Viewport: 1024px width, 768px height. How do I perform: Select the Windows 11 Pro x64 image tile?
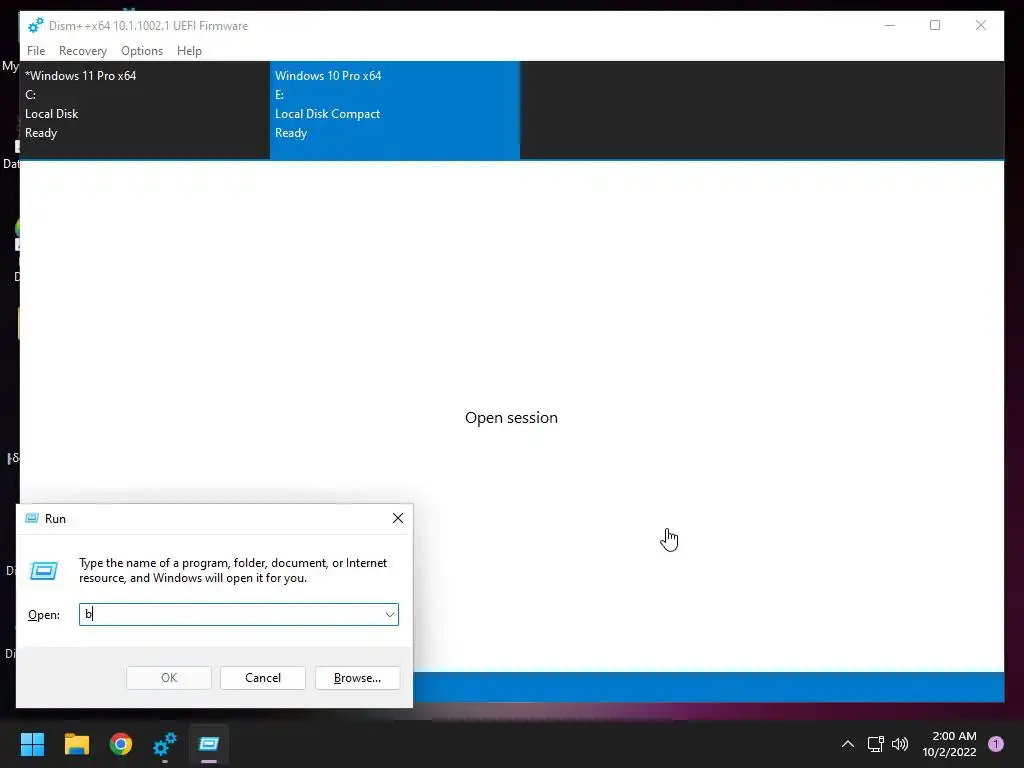pyautogui.click(x=145, y=110)
